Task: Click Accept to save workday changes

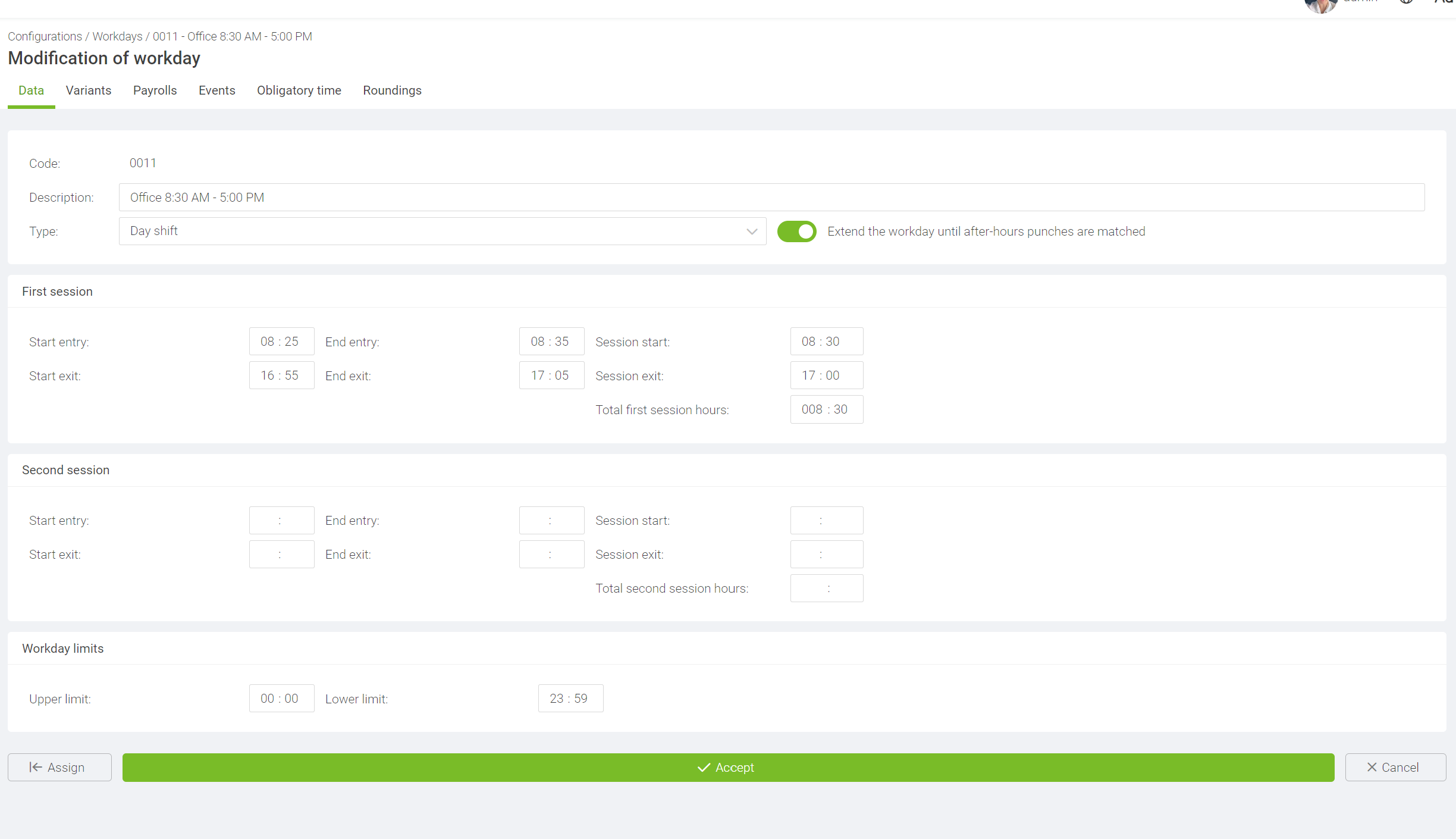Action: click(x=728, y=767)
